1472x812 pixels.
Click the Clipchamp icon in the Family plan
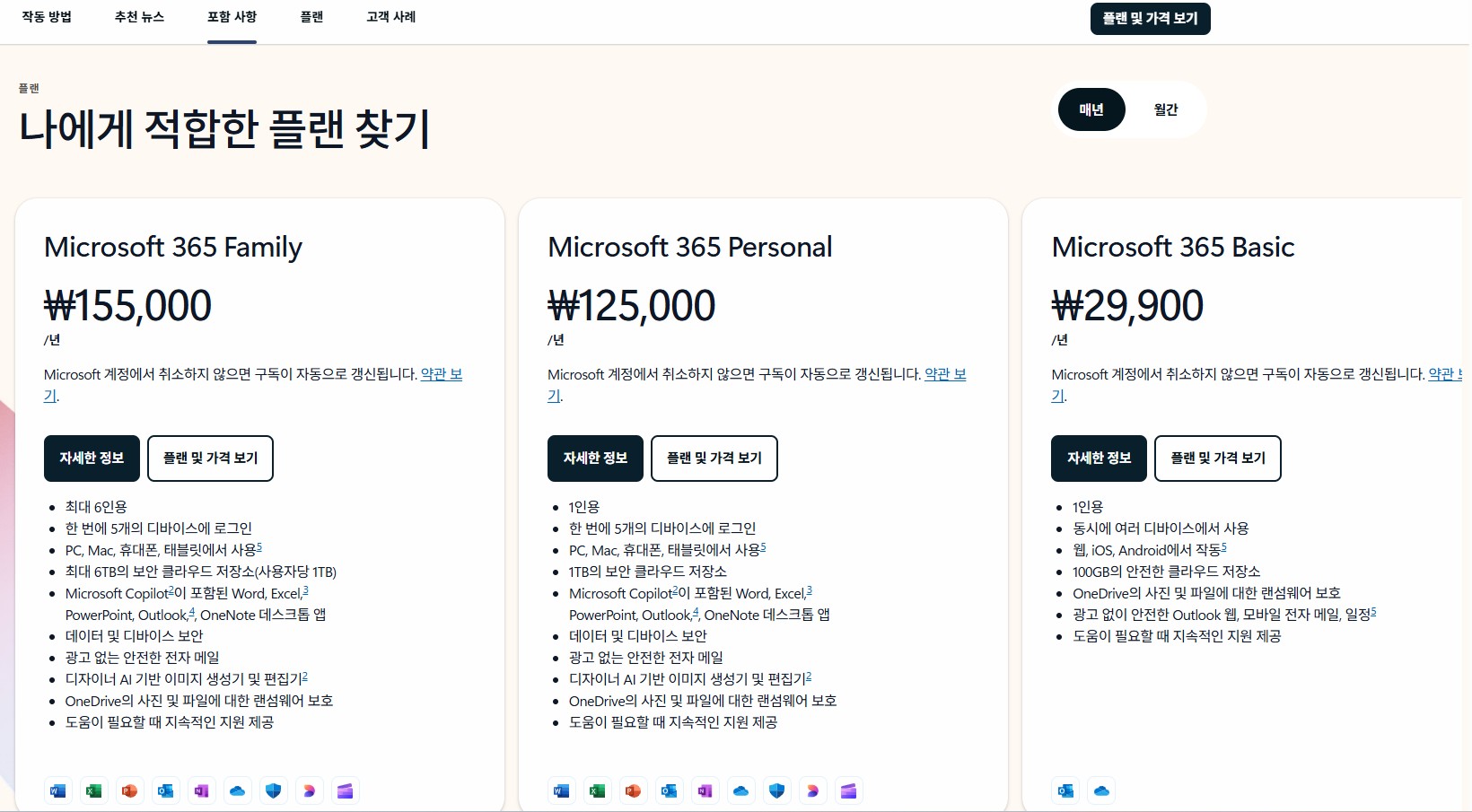pyautogui.click(x=346, y=790)
